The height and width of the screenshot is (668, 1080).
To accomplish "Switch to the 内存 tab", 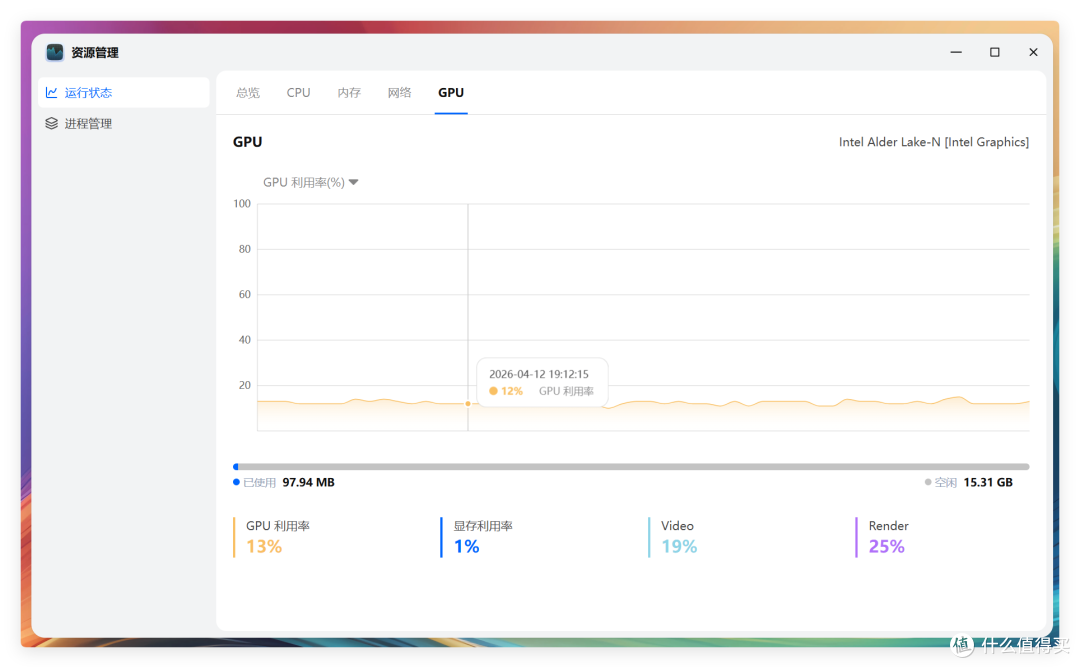I will pos(349,92).
